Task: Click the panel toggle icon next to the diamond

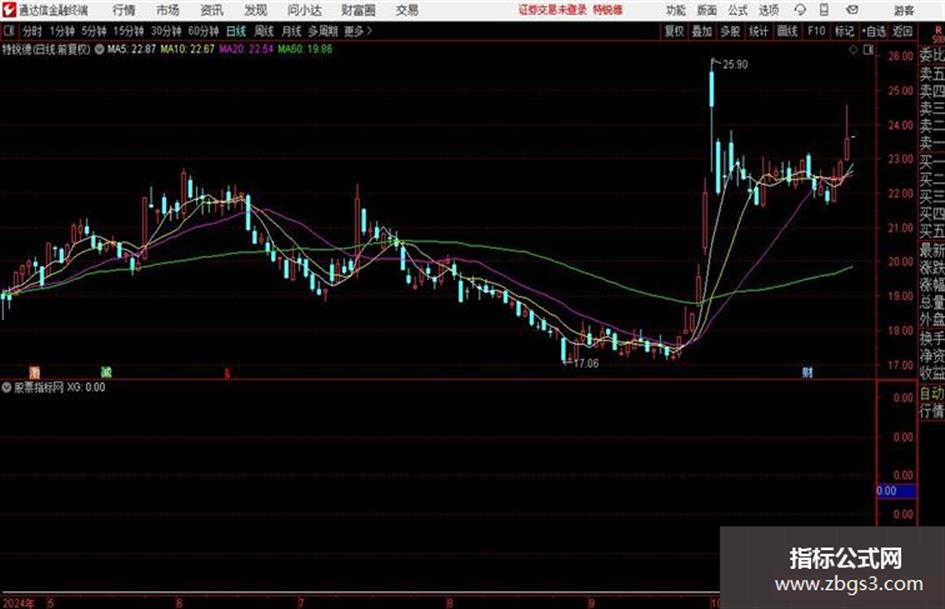Action: pos(868,50)
